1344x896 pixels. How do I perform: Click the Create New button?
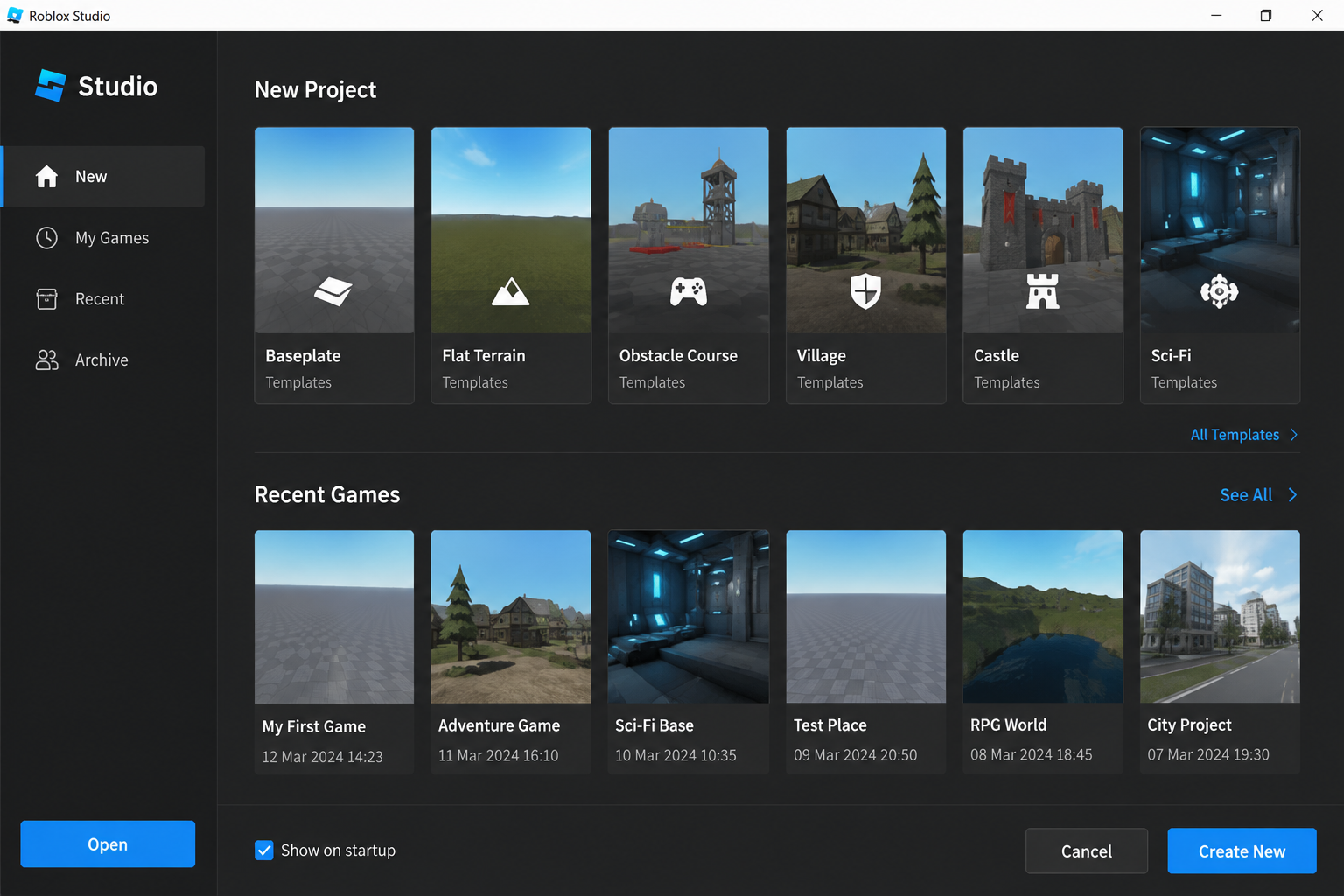point(1242,851)
